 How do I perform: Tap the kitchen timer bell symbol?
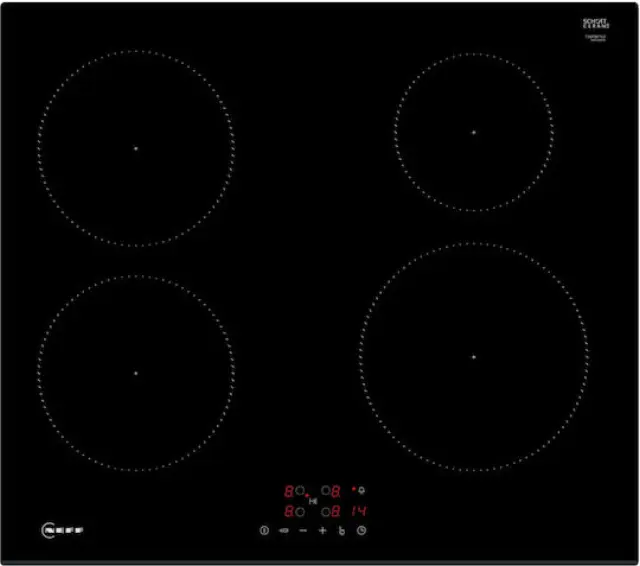[361, 490]
